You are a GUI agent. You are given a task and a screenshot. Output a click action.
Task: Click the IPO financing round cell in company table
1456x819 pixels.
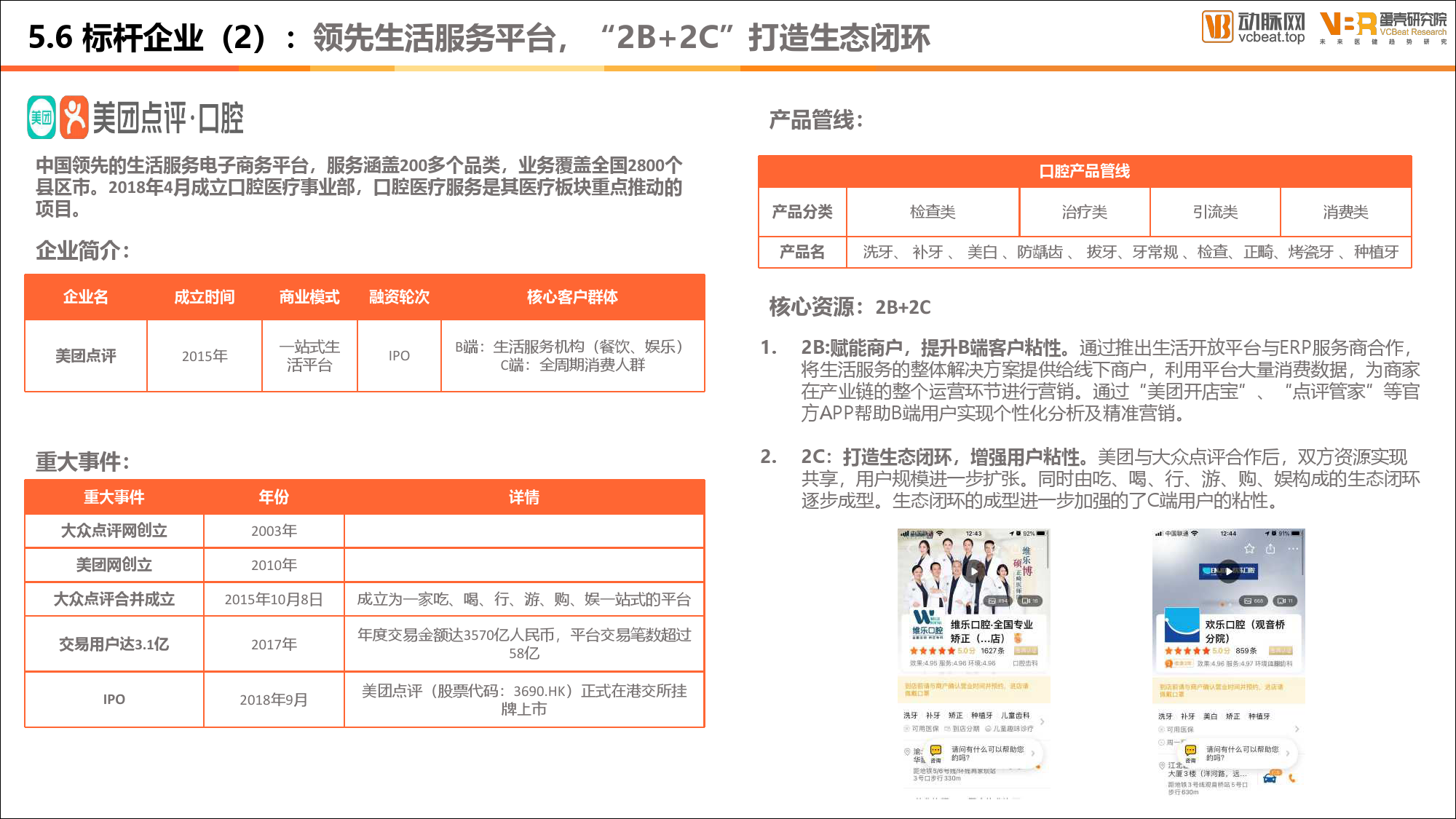tap(399, 356)
